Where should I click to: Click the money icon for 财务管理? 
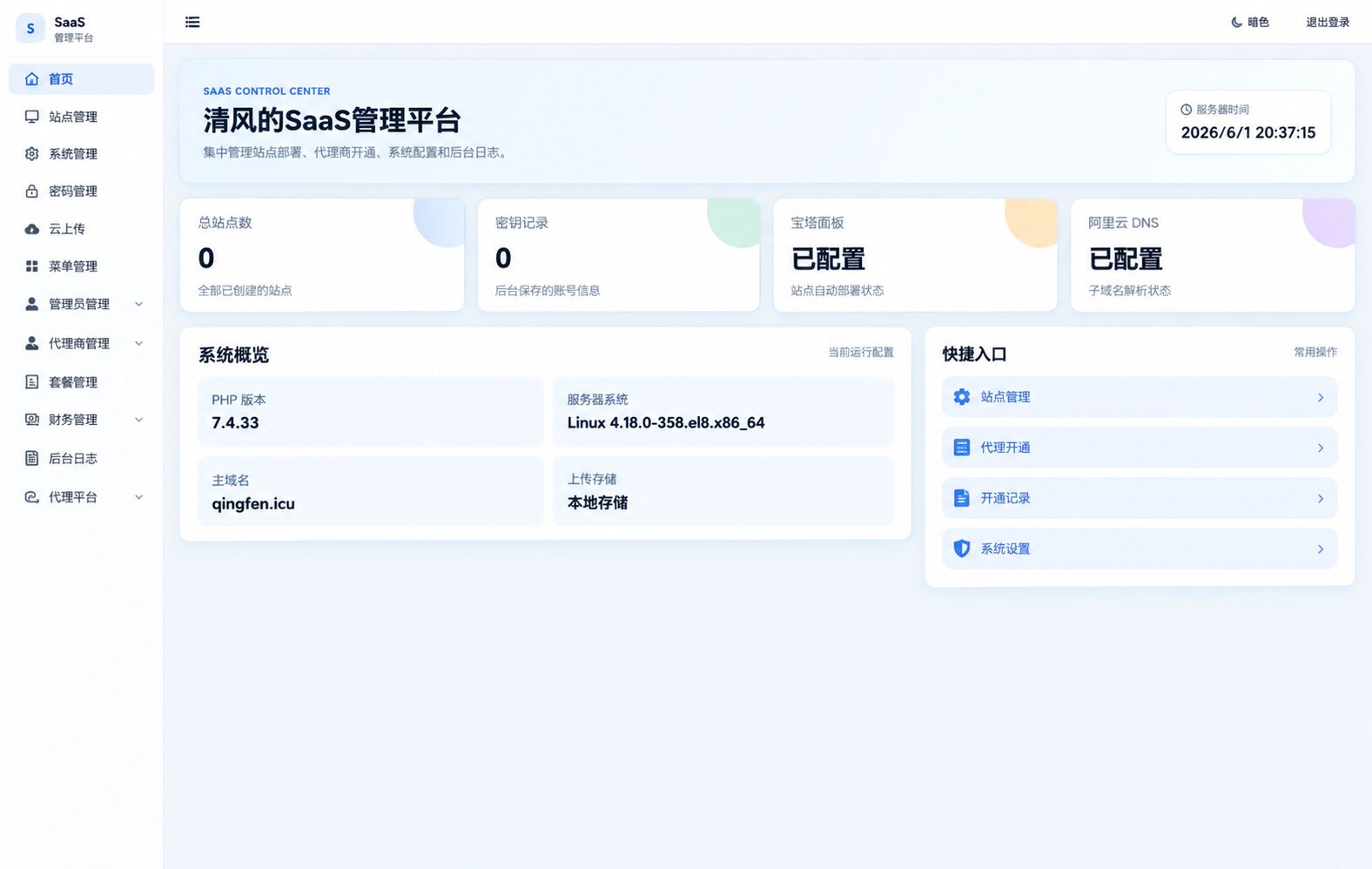pyautogui.click(x=32, y=420)
